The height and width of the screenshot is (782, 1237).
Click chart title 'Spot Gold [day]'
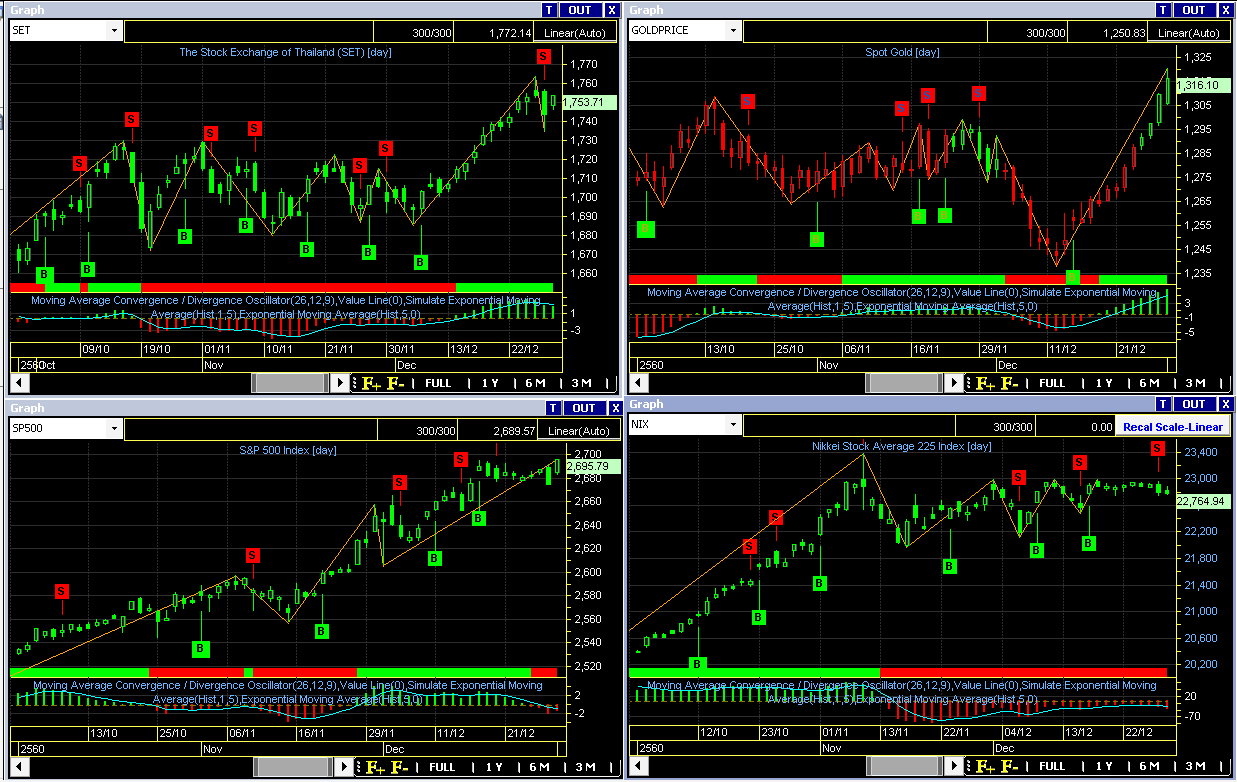(x=902, y=52)
